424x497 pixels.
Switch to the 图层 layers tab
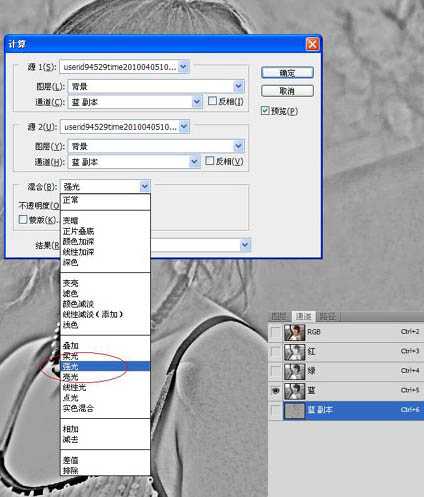(279, 316)
